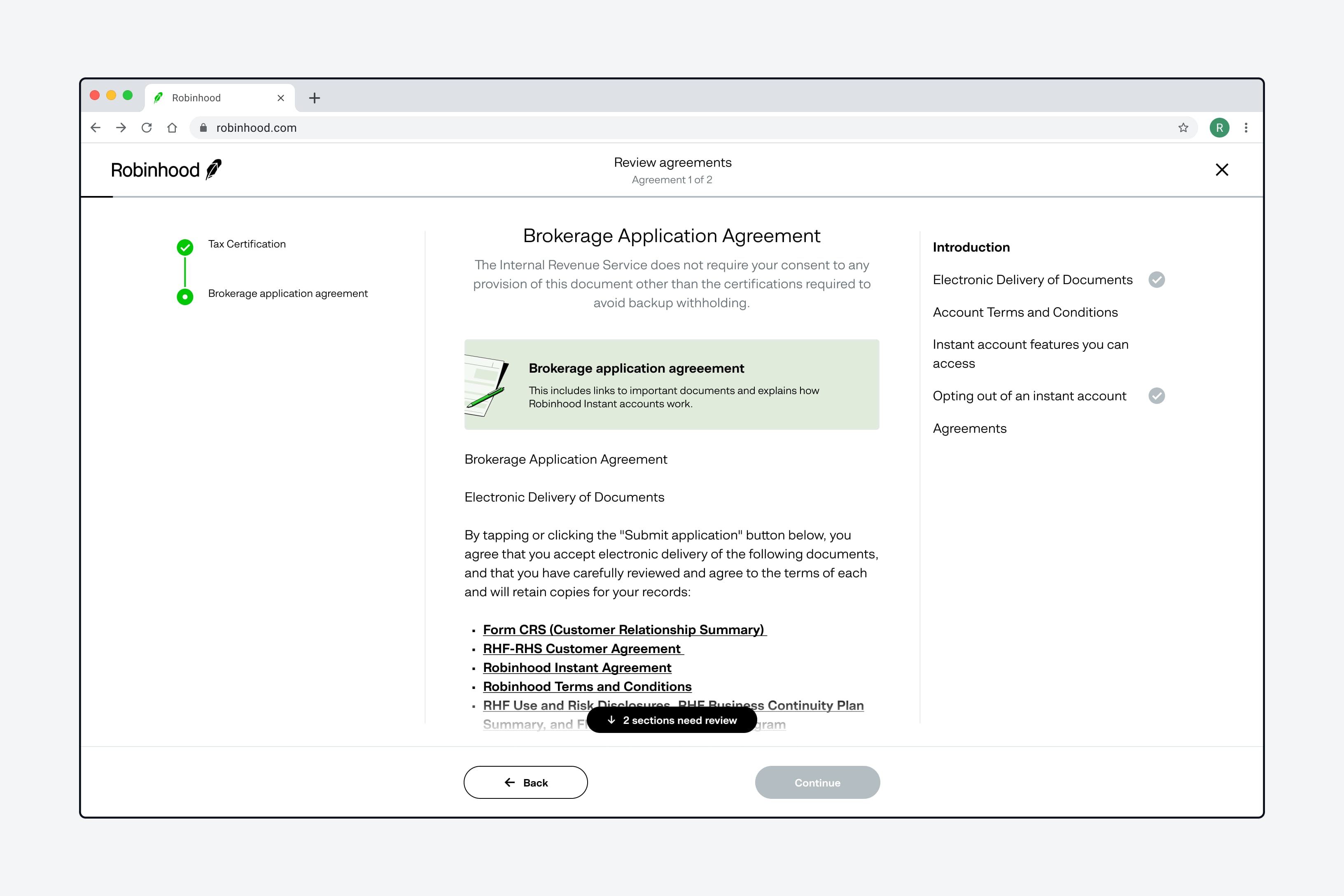Go to browser home page
This screenshot has height=896, width=1344.
click(x=172, y=127)
